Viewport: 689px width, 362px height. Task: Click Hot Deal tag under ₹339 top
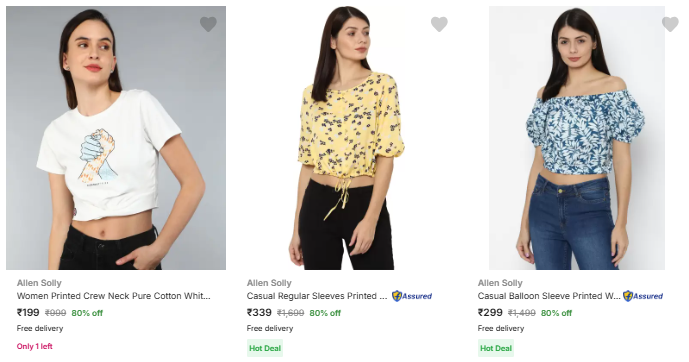[x=265, y=348]
